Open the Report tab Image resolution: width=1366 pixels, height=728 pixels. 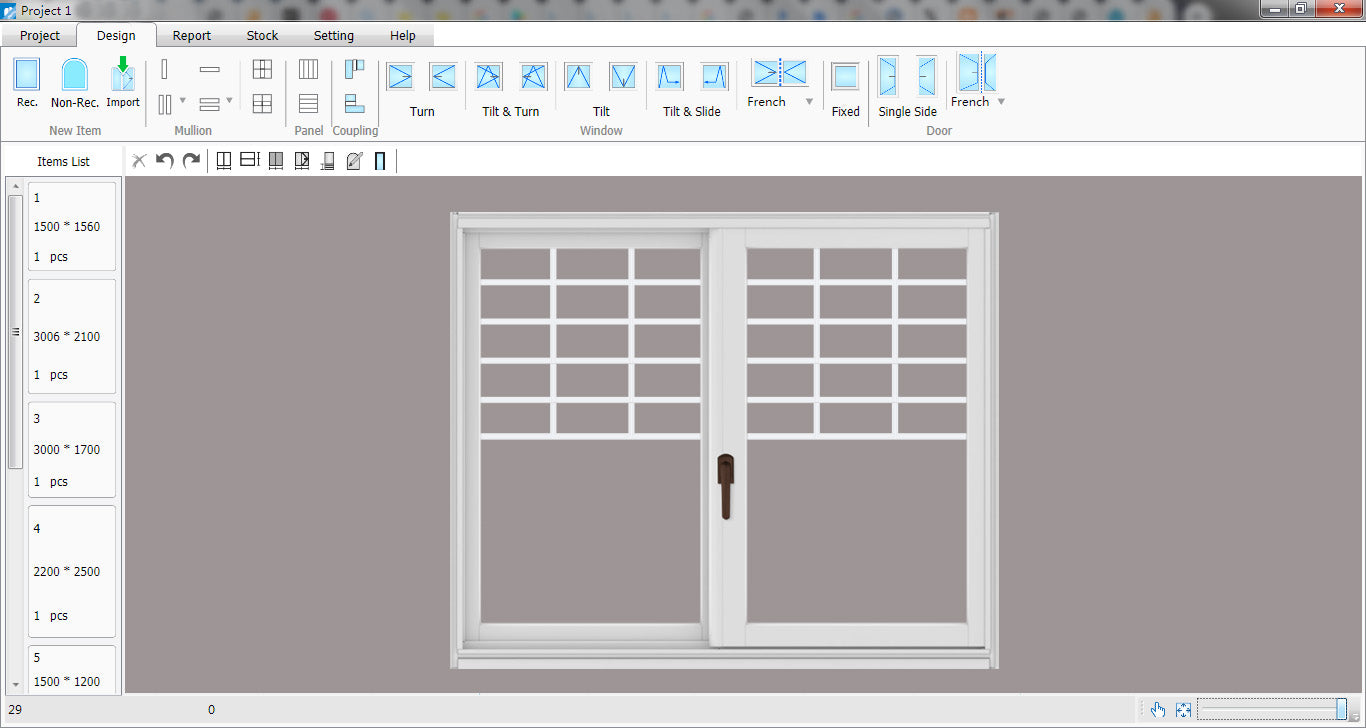pos(192,35)
